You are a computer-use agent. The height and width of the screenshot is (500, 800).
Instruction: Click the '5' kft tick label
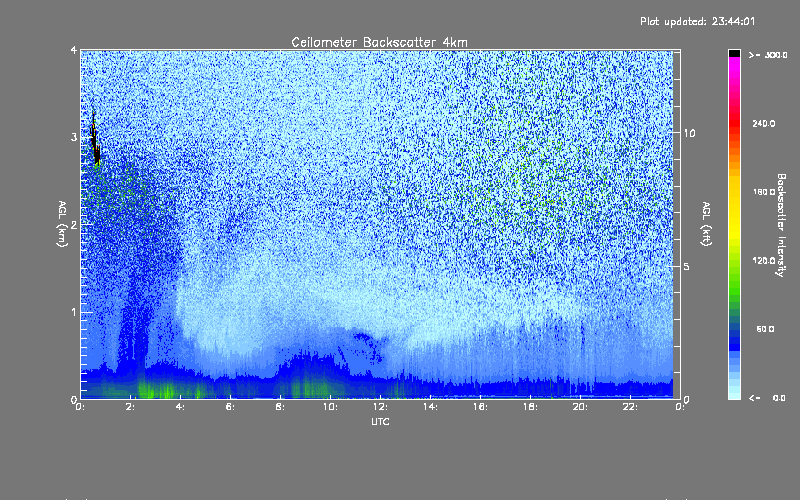[x=687, y=266]
